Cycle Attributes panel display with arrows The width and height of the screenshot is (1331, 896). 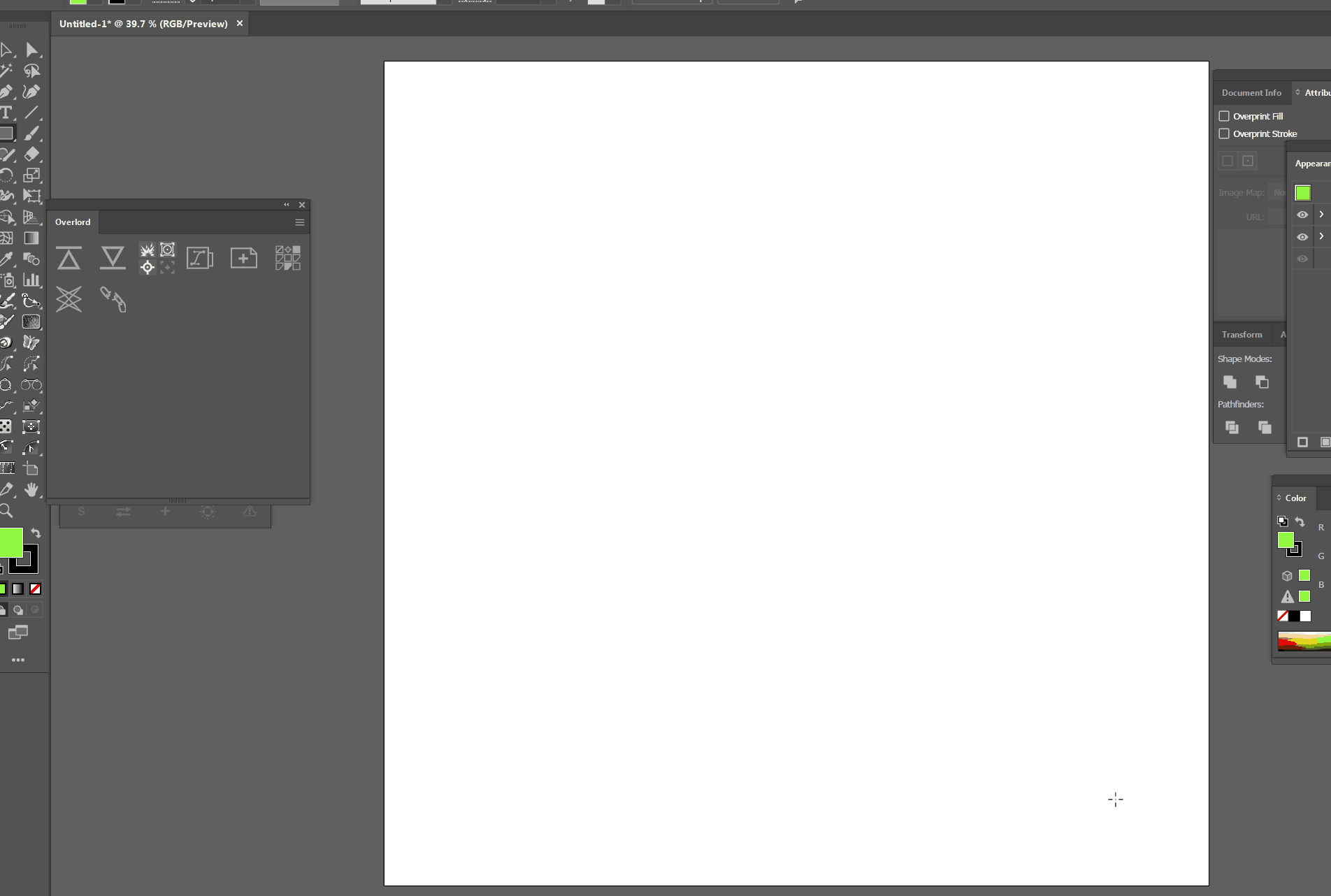(x=1298, y=92)
